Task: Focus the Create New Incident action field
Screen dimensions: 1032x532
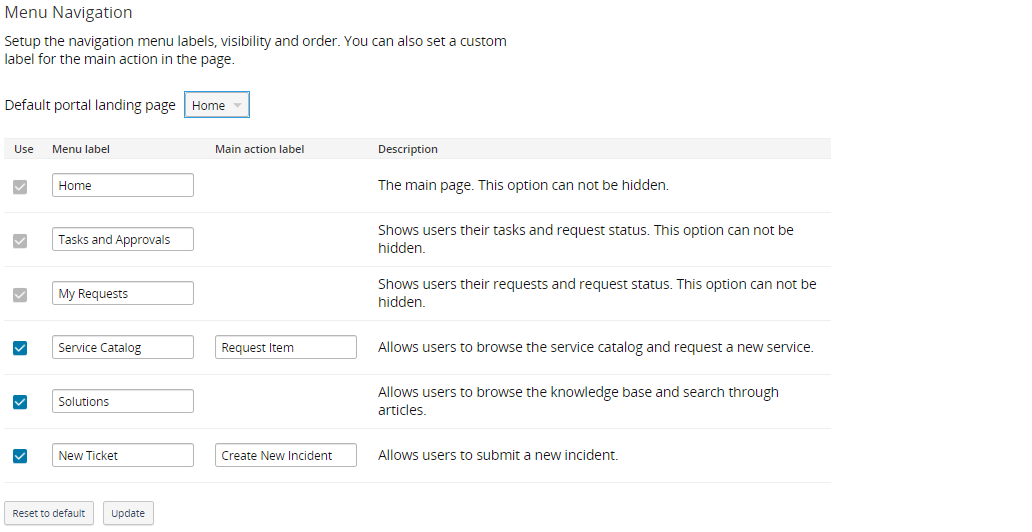Action: coord(286,456)
